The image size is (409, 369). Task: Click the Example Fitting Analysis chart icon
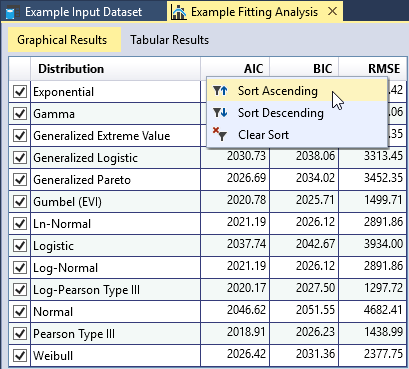click(x=178, y=12)
